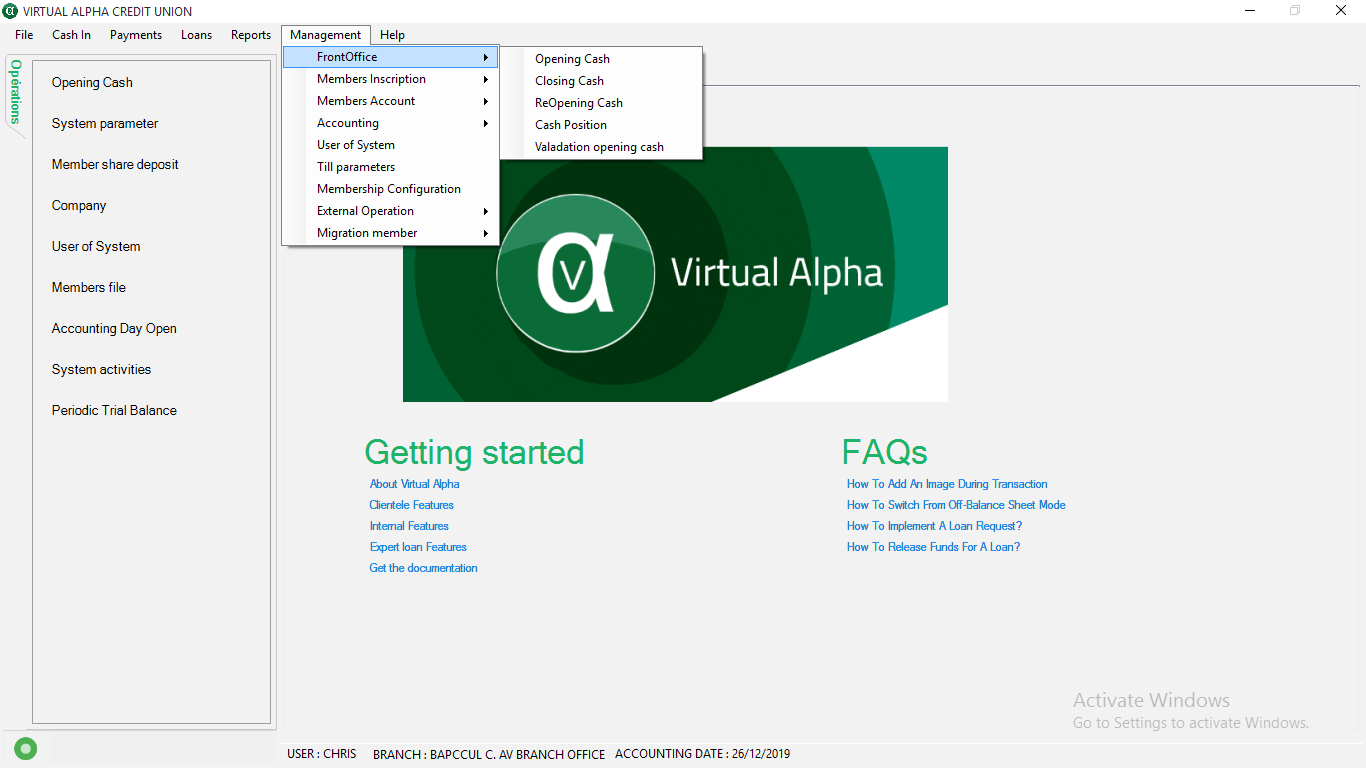Click Get the documentation link
The width and height of the screenshot is (1366, 768).
point(423,568)
